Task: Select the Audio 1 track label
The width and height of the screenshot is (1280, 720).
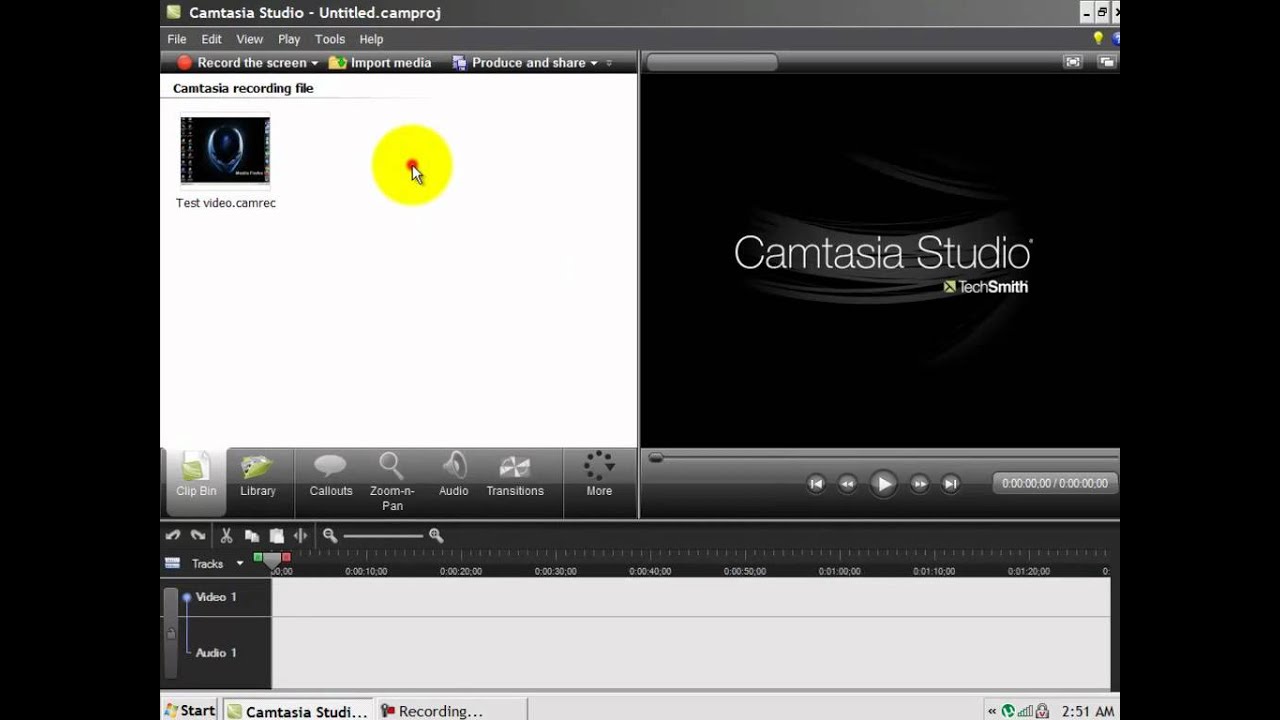Action: pyautogui.click(x=216, y=653)
